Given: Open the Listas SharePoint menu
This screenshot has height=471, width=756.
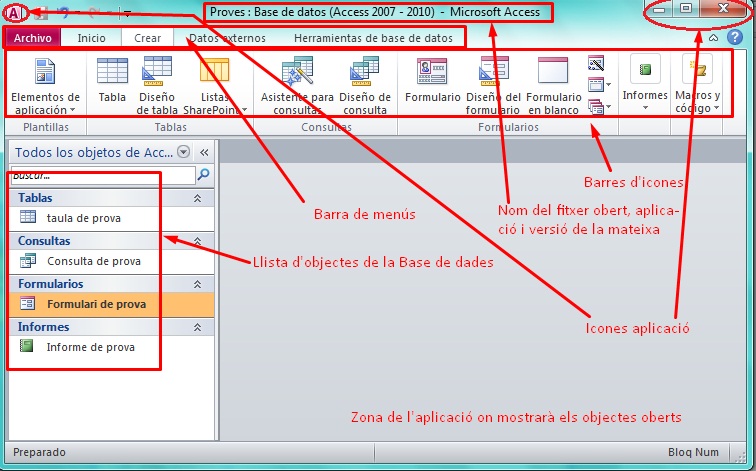Looking at the screenshot, I should 215,85.
